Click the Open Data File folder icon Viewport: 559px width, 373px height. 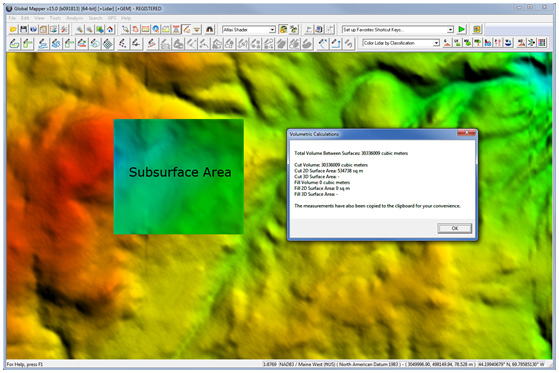click(x=13, y=29)
